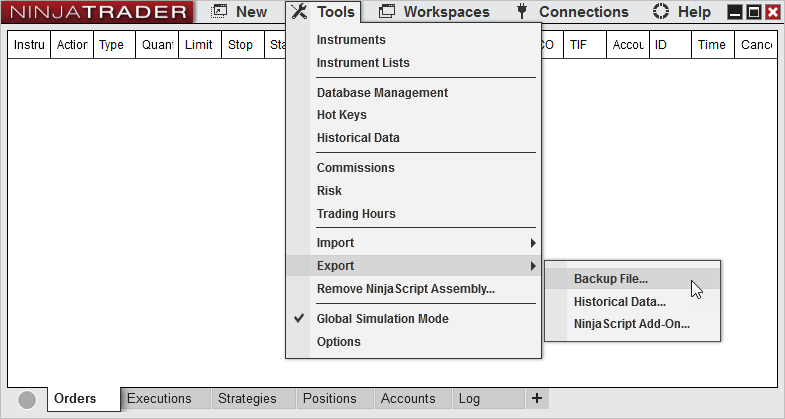Sort by the Quantity column header
This screenshot has height=419, width=785.
click(157, 45)
